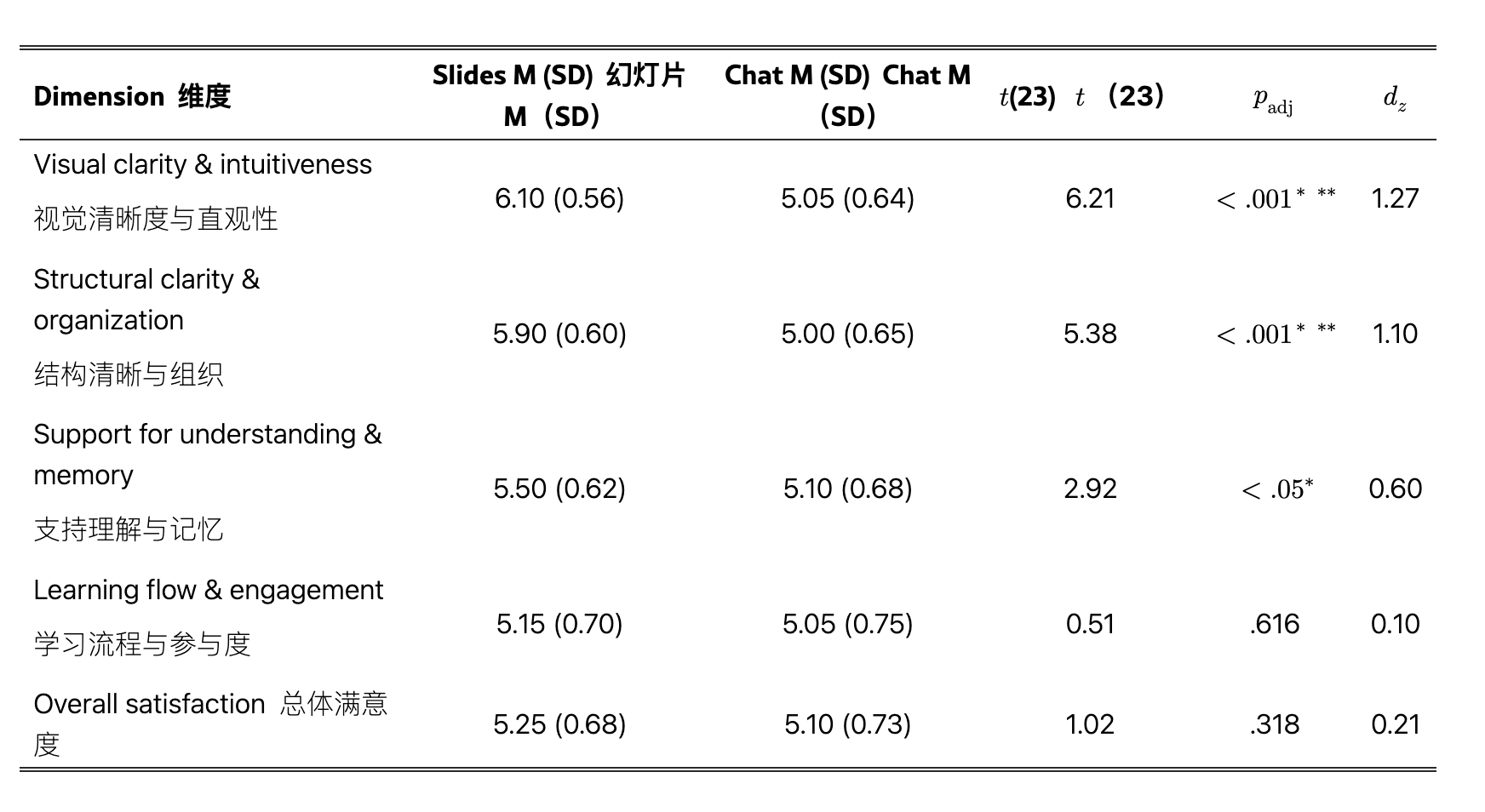Select Support for understanding & memory label
This screenshot has width=1485, height=812.
coord(207,455)
